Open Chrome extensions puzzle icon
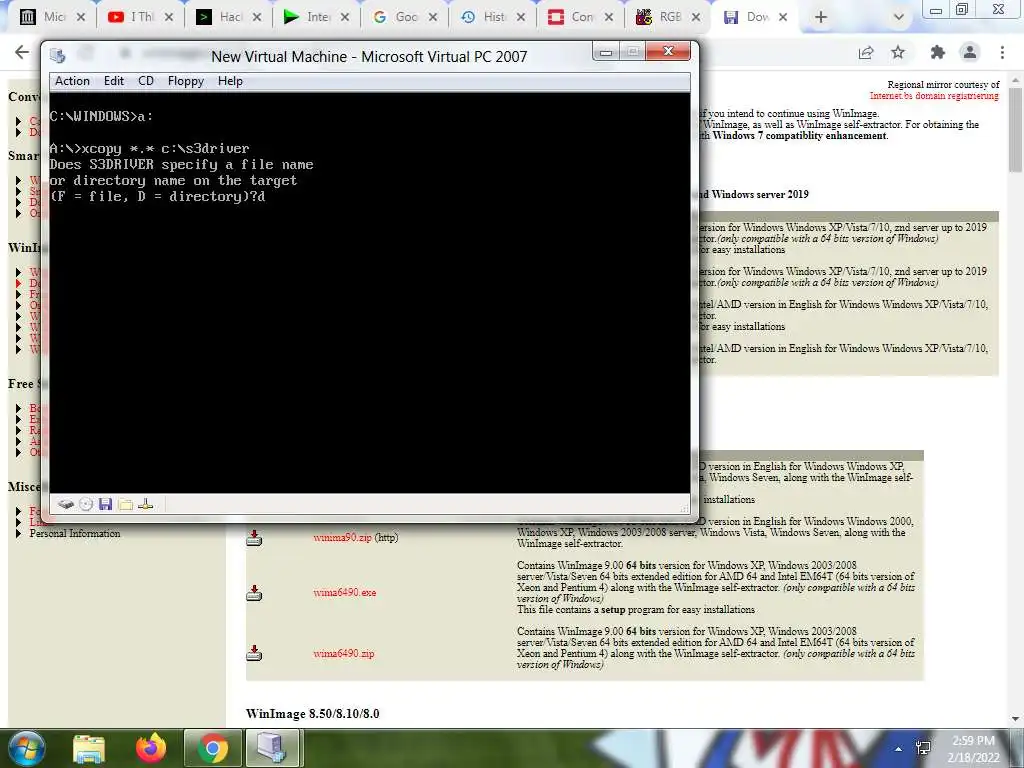The image size is (1024, 768). [938, 52]
